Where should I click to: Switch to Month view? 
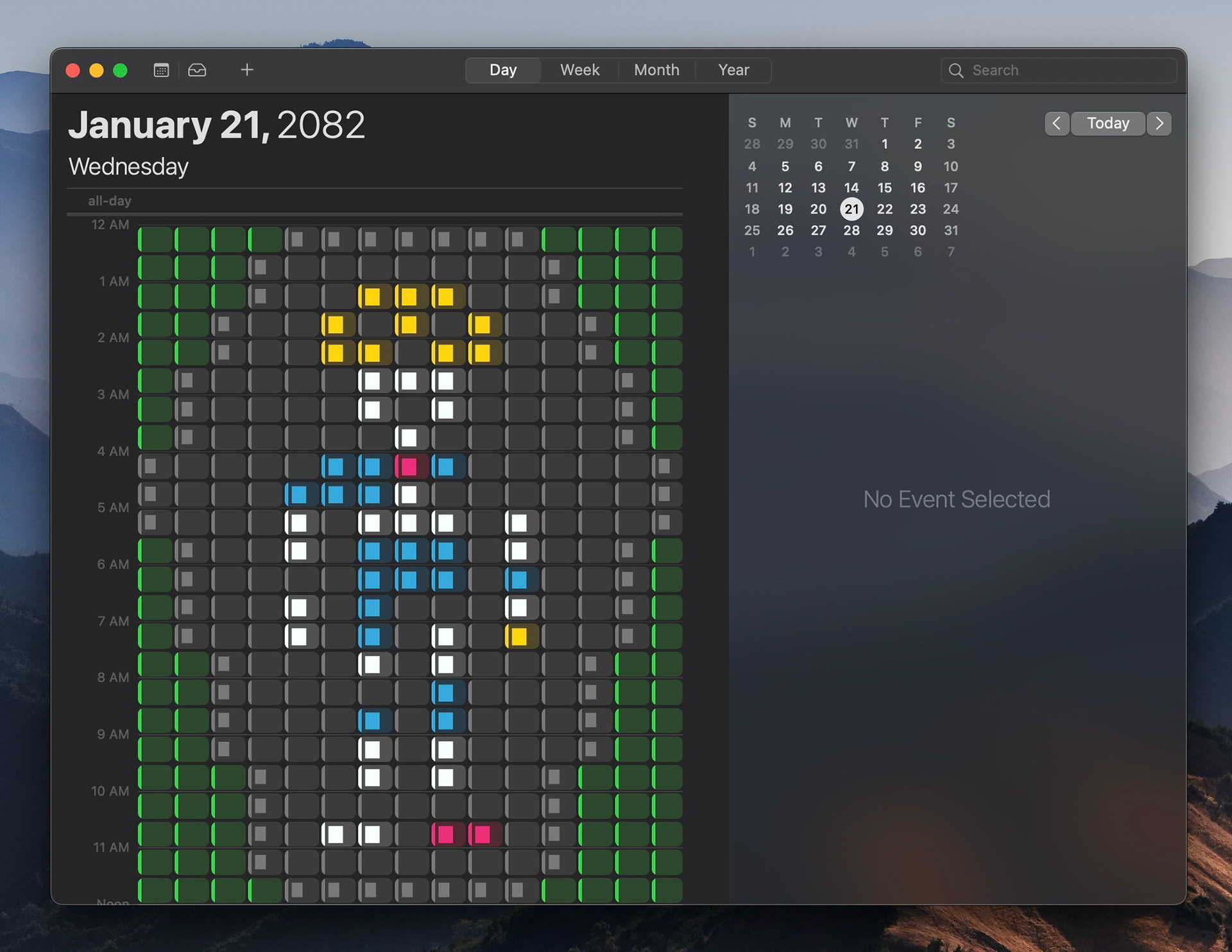656,70
